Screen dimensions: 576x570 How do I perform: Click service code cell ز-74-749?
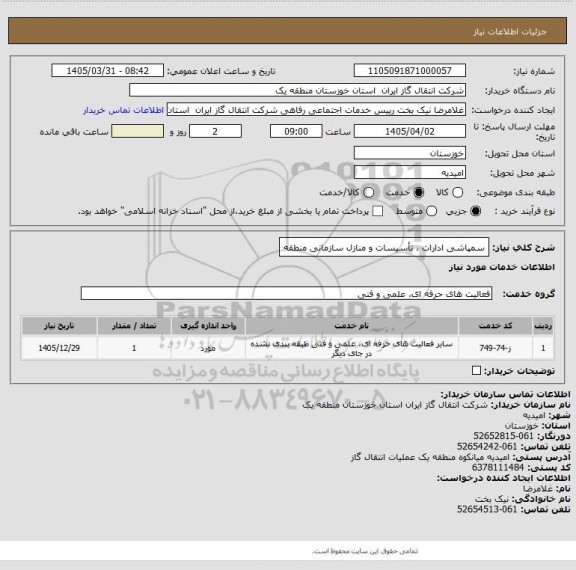click(495, 348)
